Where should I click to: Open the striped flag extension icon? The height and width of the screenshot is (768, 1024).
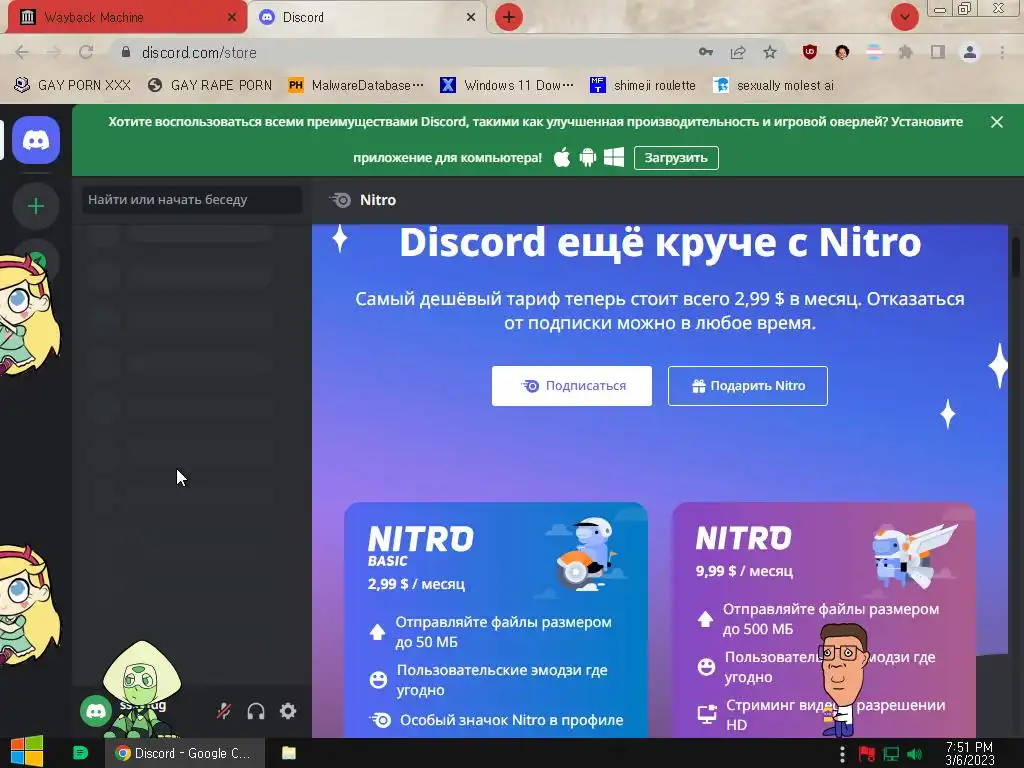[874, 52]
